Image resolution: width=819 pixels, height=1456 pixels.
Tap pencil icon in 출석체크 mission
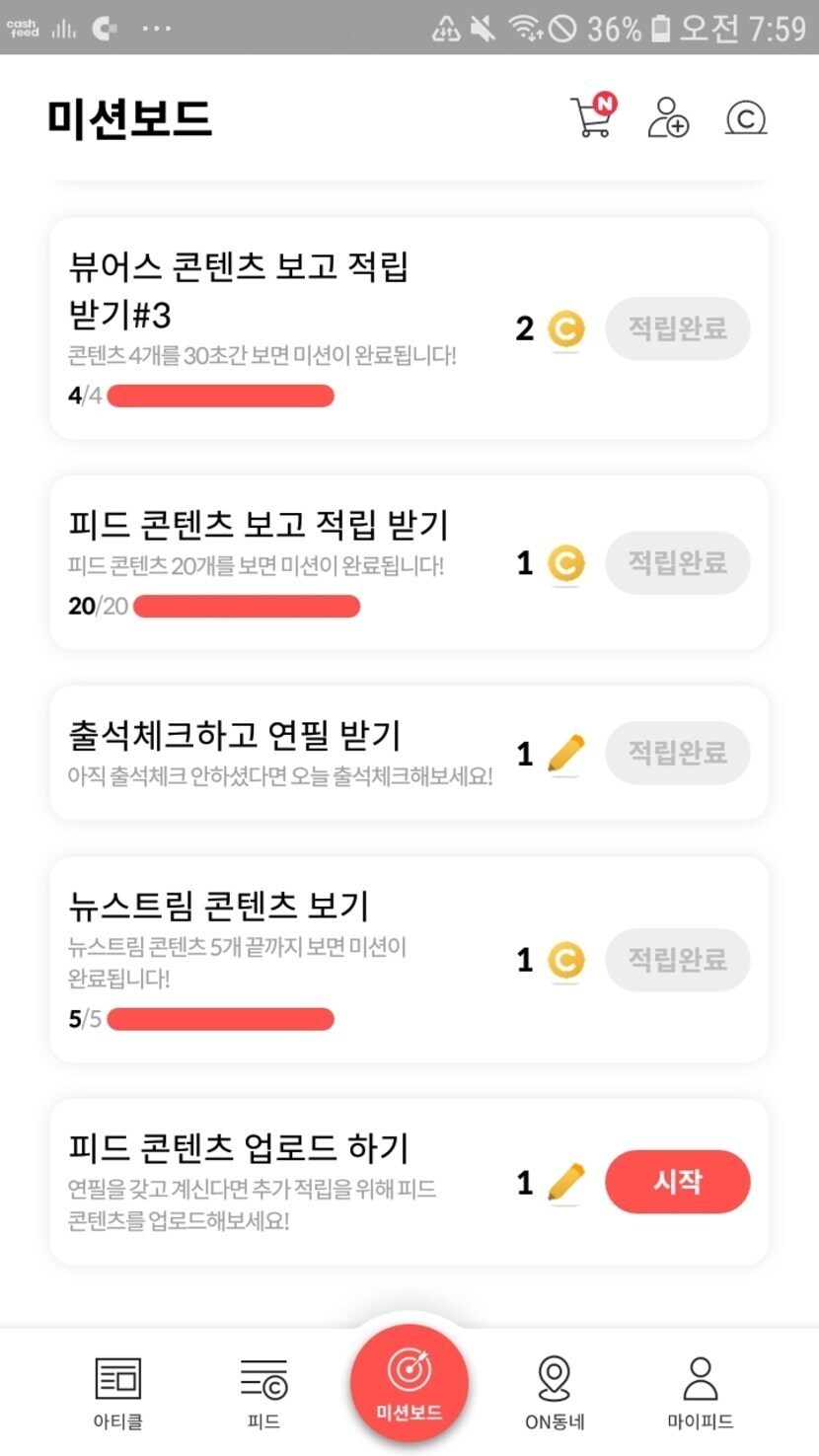point(565,755)
